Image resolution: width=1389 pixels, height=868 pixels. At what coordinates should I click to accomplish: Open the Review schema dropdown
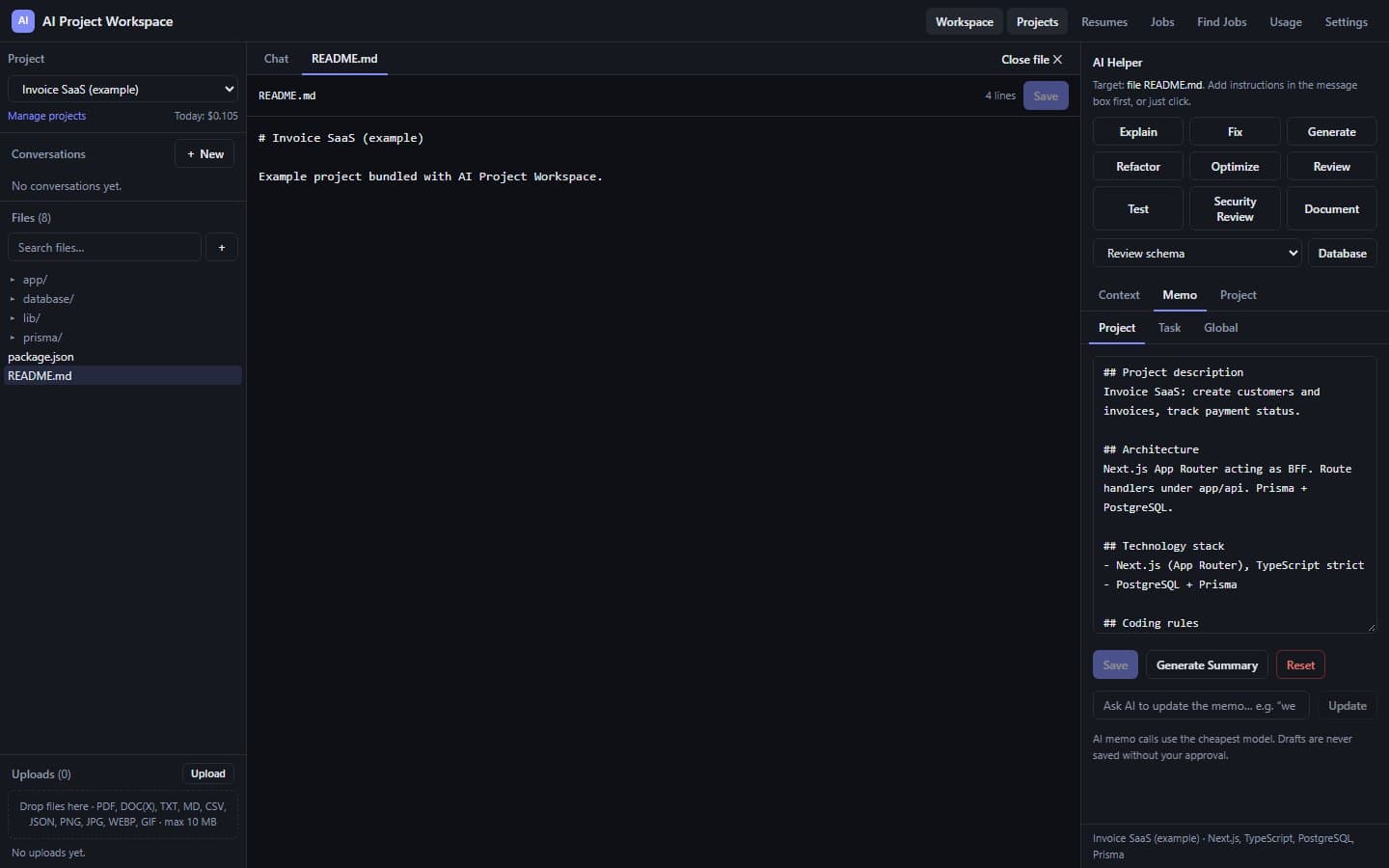pos(1197,254)
